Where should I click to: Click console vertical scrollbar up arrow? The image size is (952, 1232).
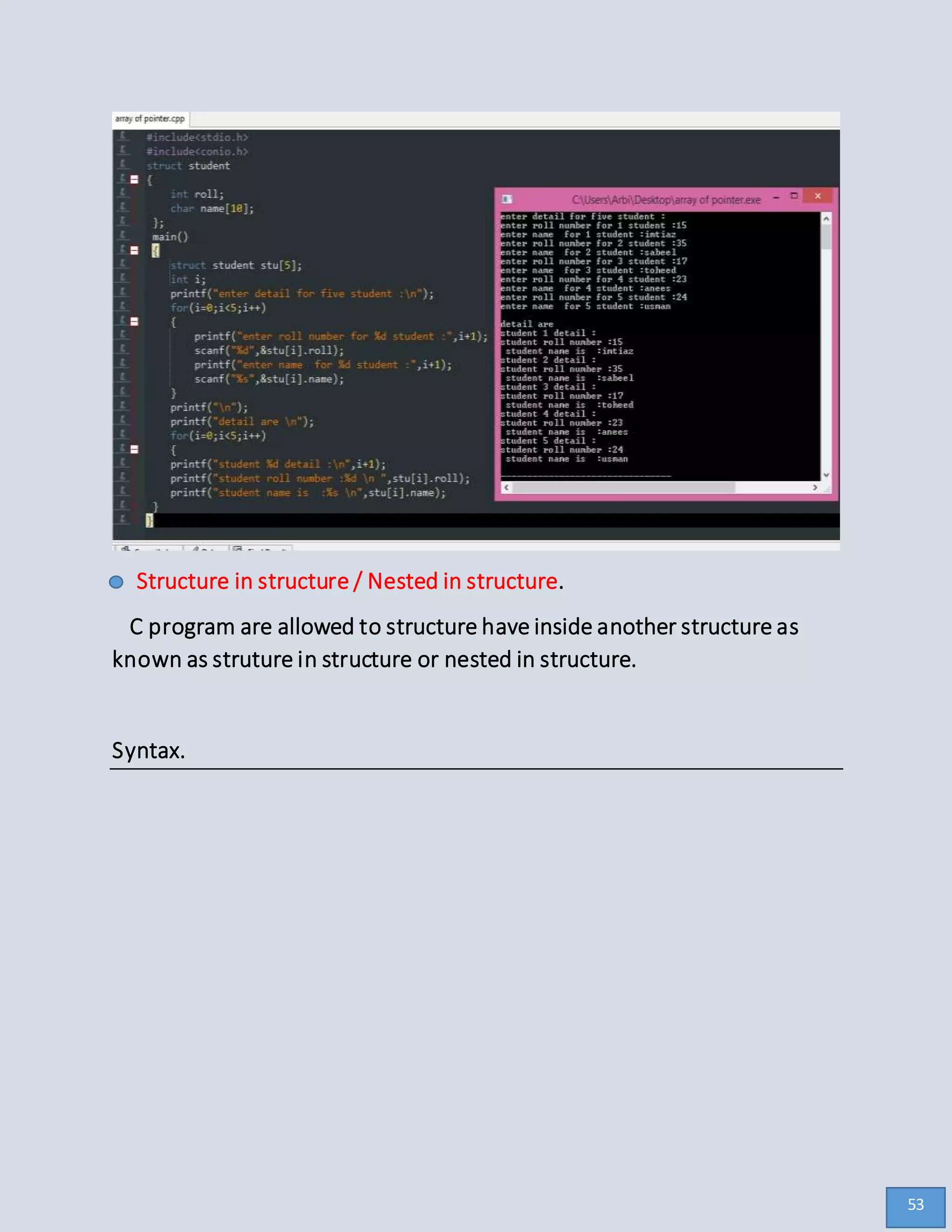tap(826, 219)
